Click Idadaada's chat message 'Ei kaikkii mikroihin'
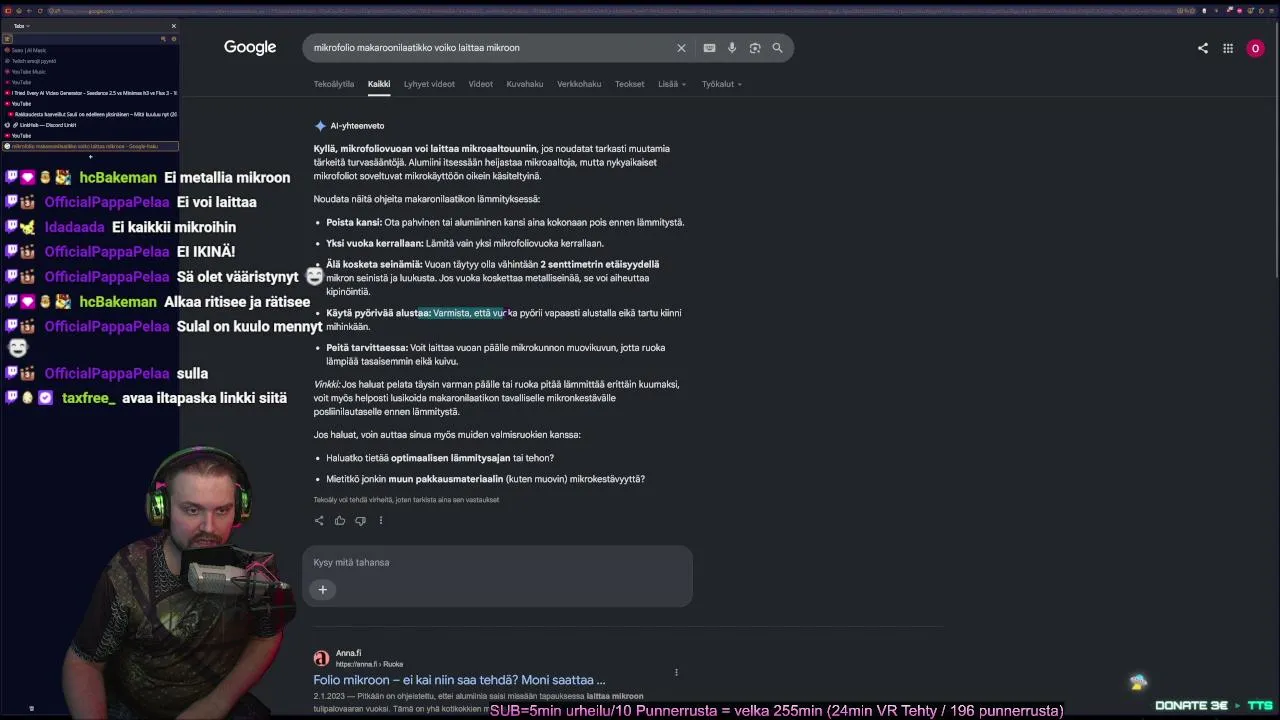 pos(174,227)
